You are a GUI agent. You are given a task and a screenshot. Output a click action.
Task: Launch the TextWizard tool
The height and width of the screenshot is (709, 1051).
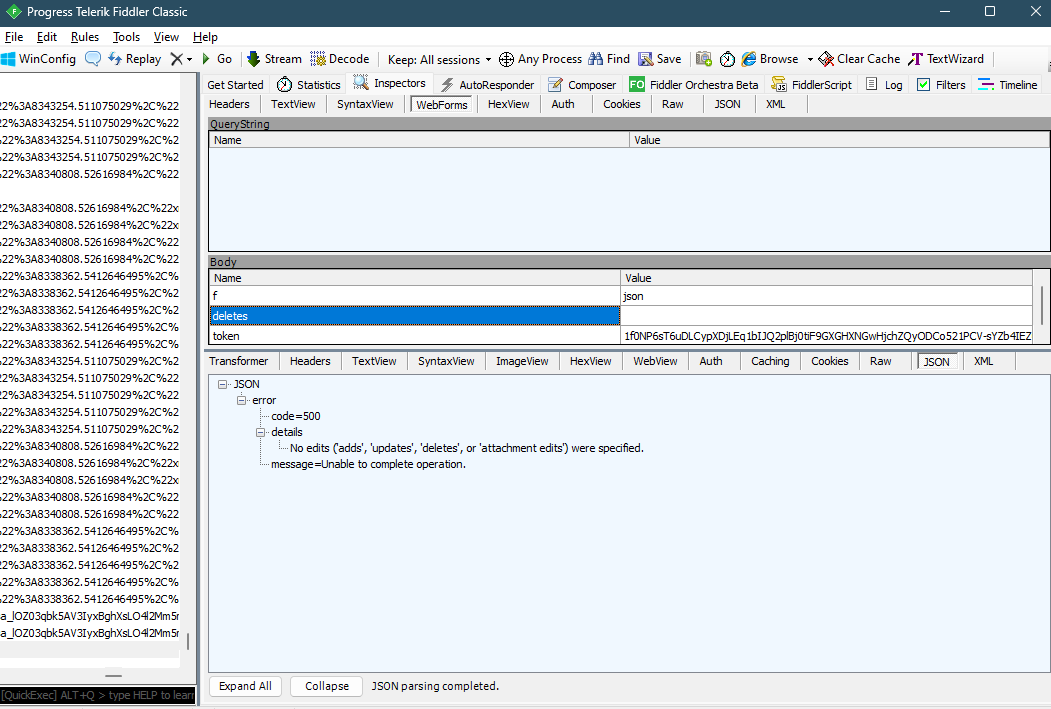946,58
